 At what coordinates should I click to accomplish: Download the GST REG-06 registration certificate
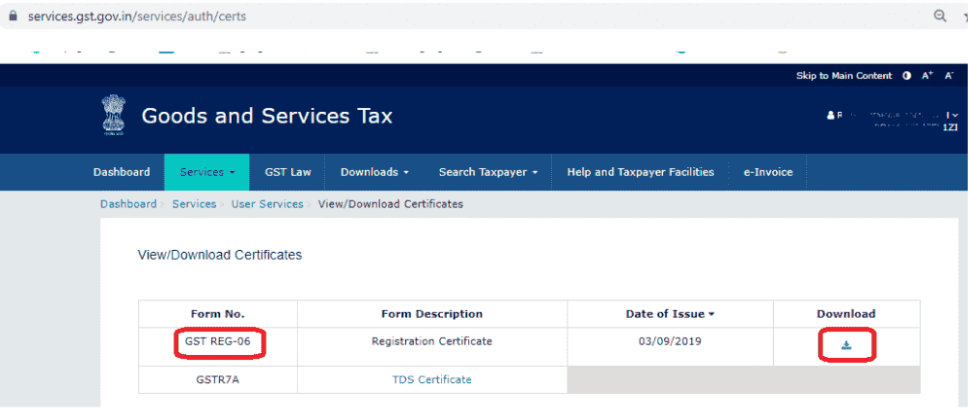click(846, 345)
